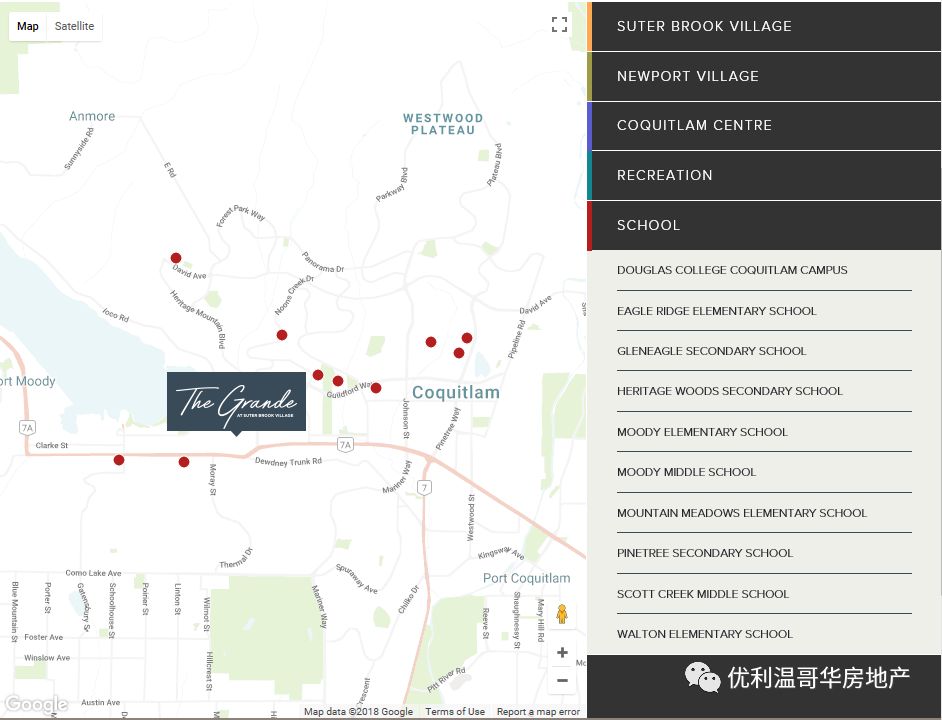This screenshot has height=720, width=942.
Task: Open the Terms of Use link
Action: (x=455, y=712)
